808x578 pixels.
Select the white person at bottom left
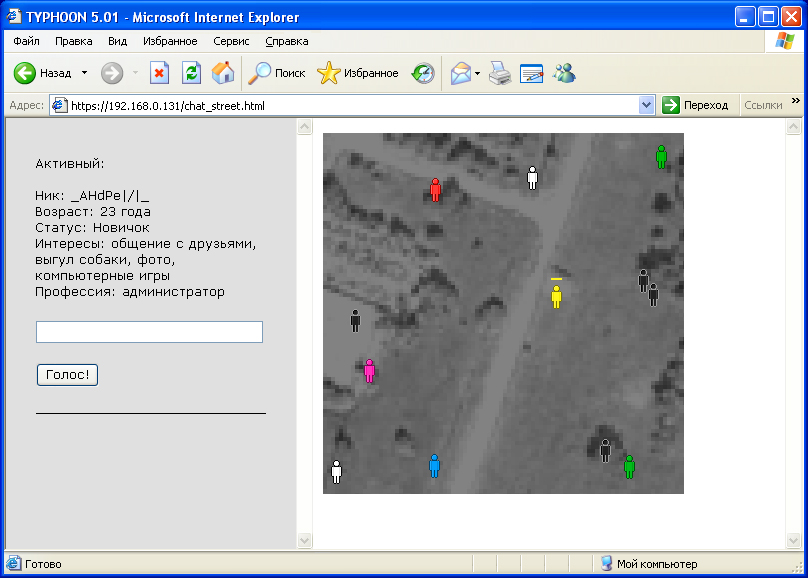[336, 472]
